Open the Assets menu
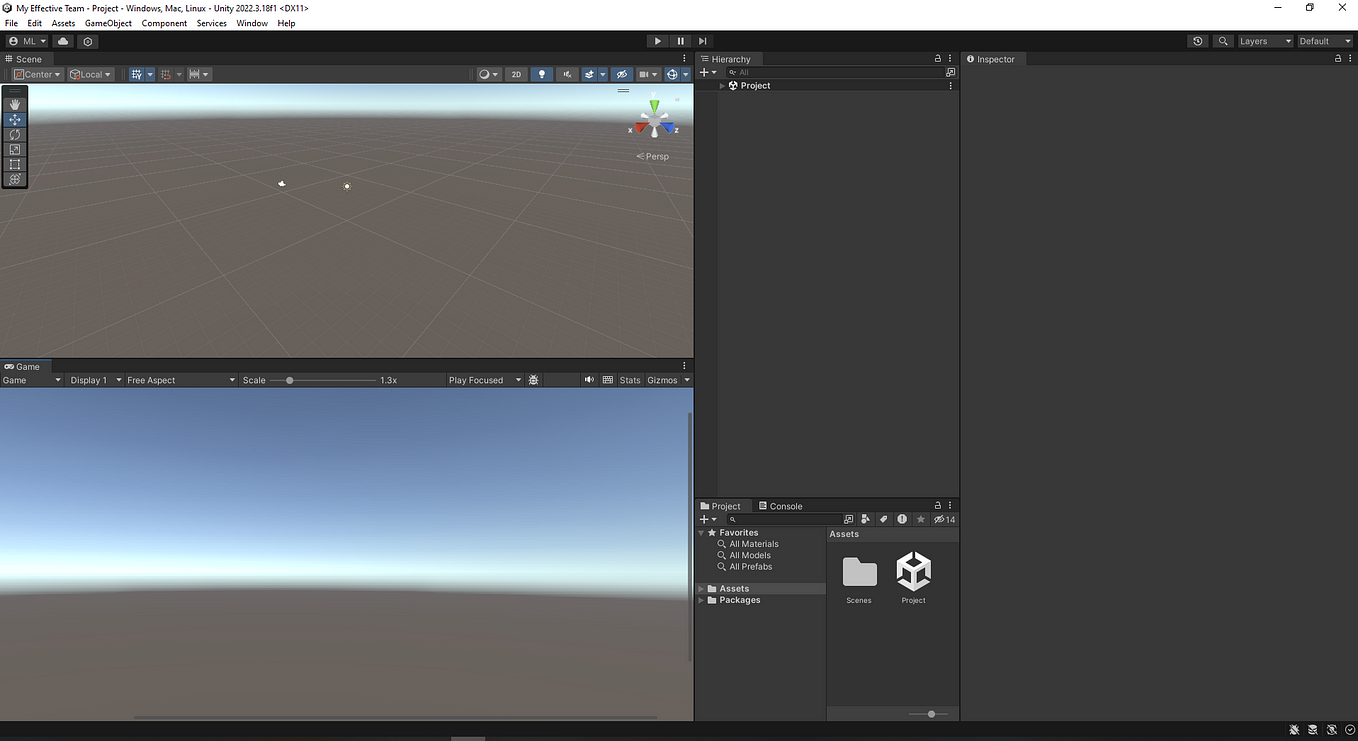The width and height of the screenshot is (1358, 741). [x=63, y=23]
